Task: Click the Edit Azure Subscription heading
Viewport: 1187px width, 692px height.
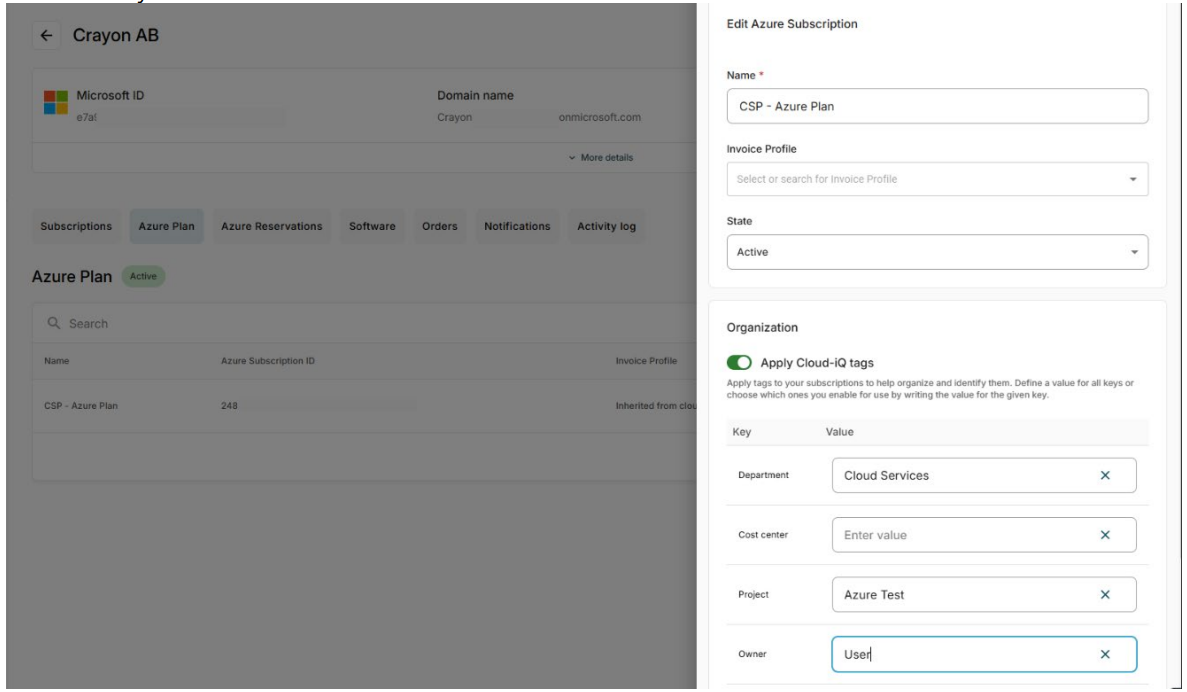Action: [x=792, y=24]
